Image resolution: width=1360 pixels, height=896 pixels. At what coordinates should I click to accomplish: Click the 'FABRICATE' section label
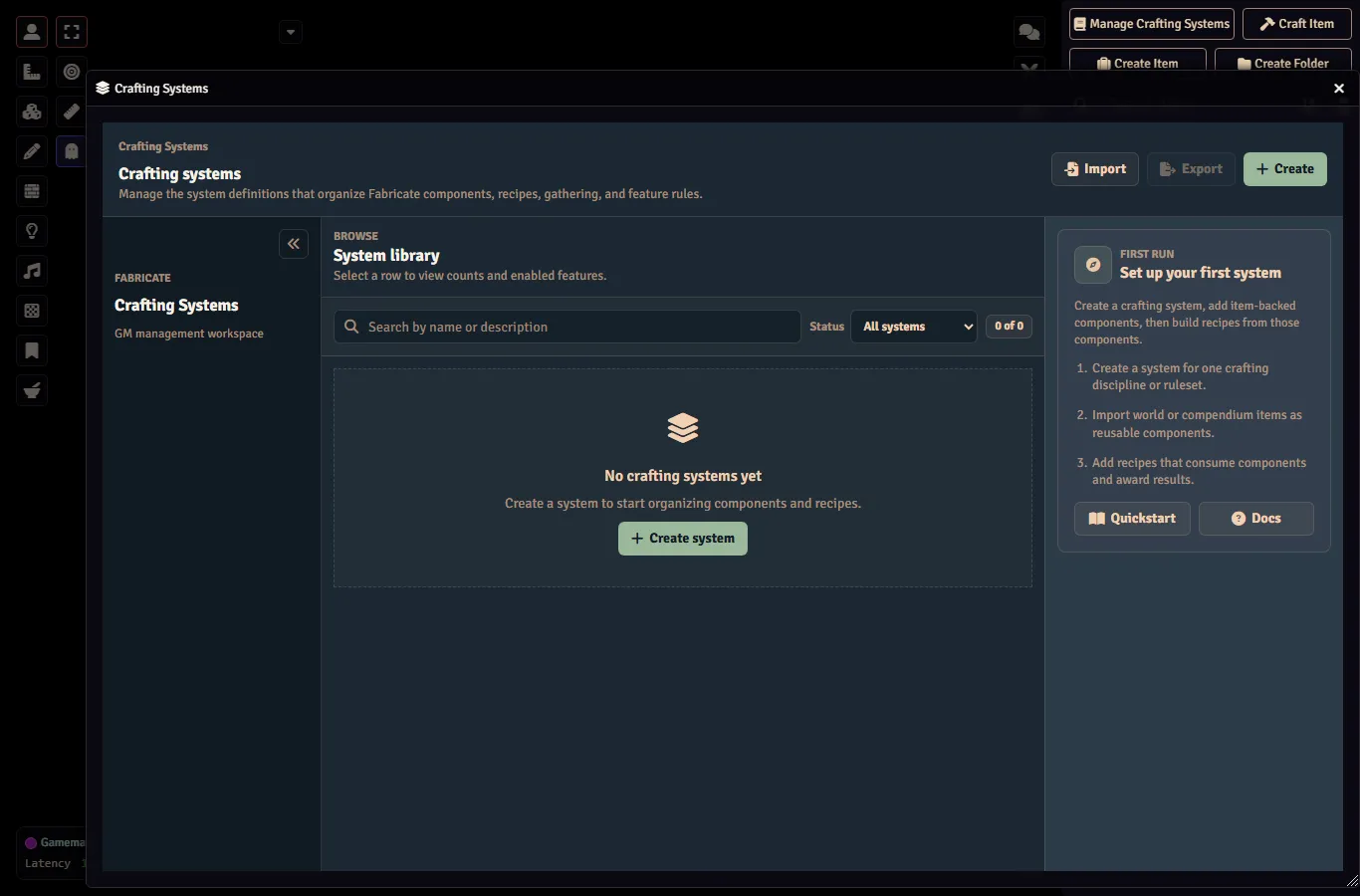pos(142,278)
